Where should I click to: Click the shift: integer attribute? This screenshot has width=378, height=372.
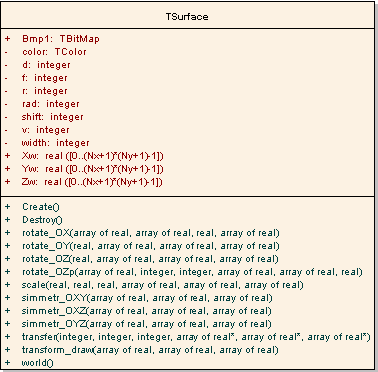pos(53,117)
